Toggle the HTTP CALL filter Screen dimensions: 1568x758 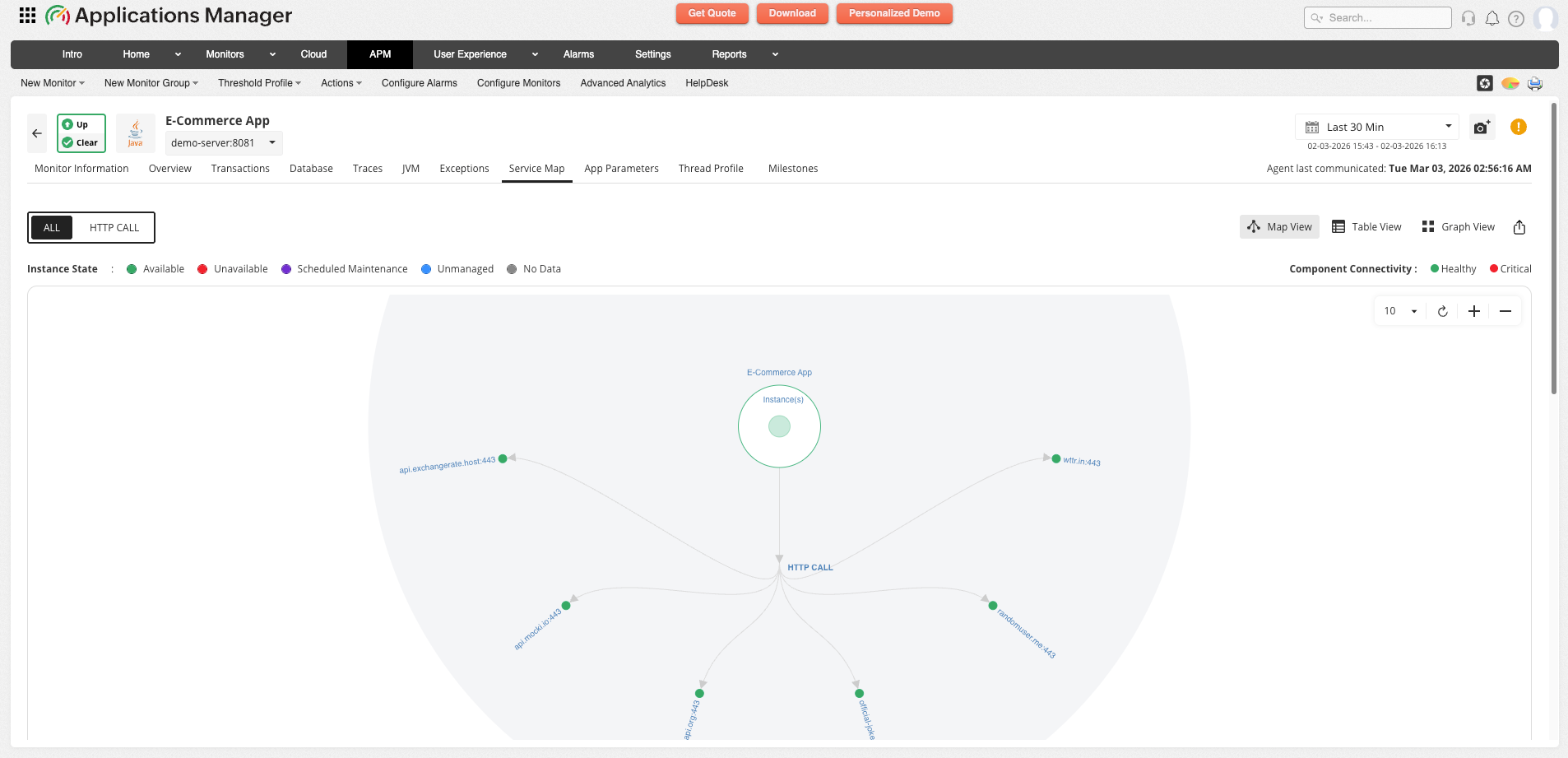pos(114,228)
